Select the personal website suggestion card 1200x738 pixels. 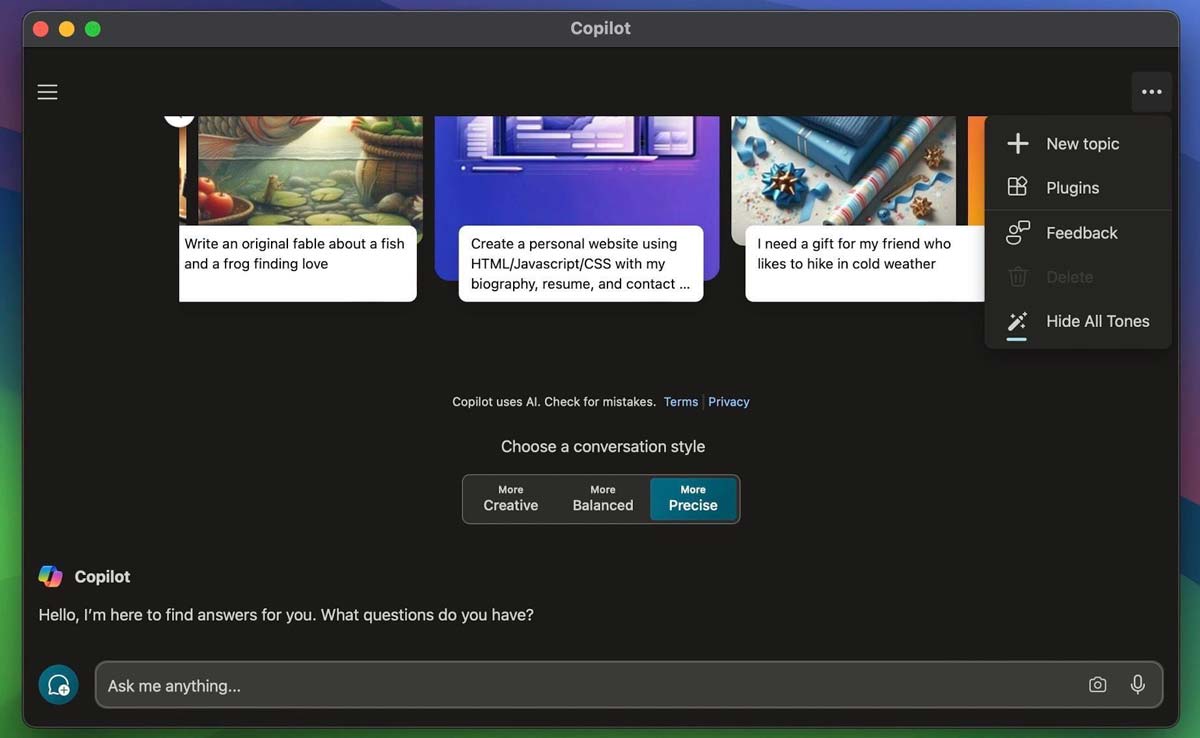click(x=580, y=264)
